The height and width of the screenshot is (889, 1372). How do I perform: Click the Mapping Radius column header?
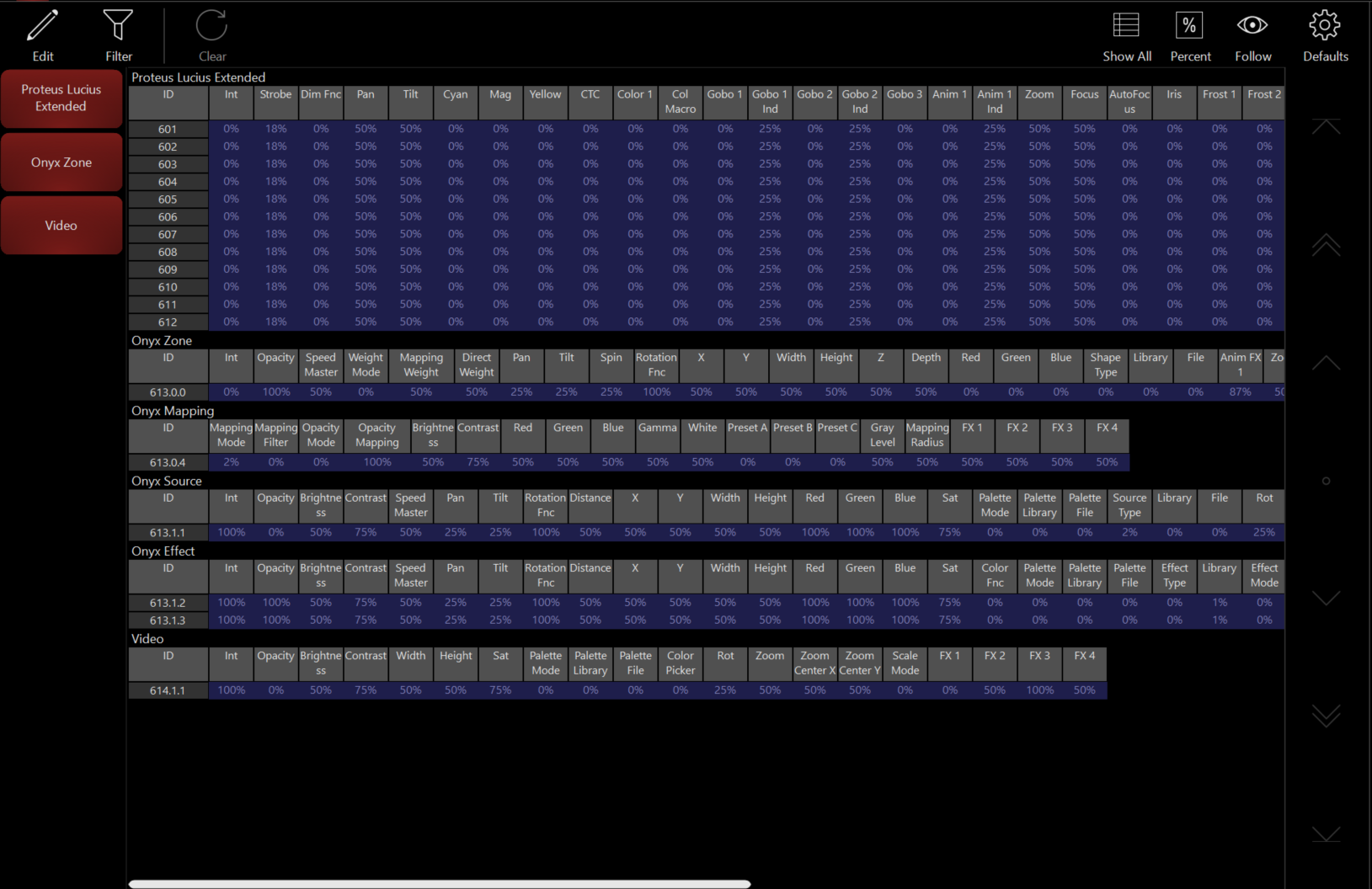pos(927,436)
